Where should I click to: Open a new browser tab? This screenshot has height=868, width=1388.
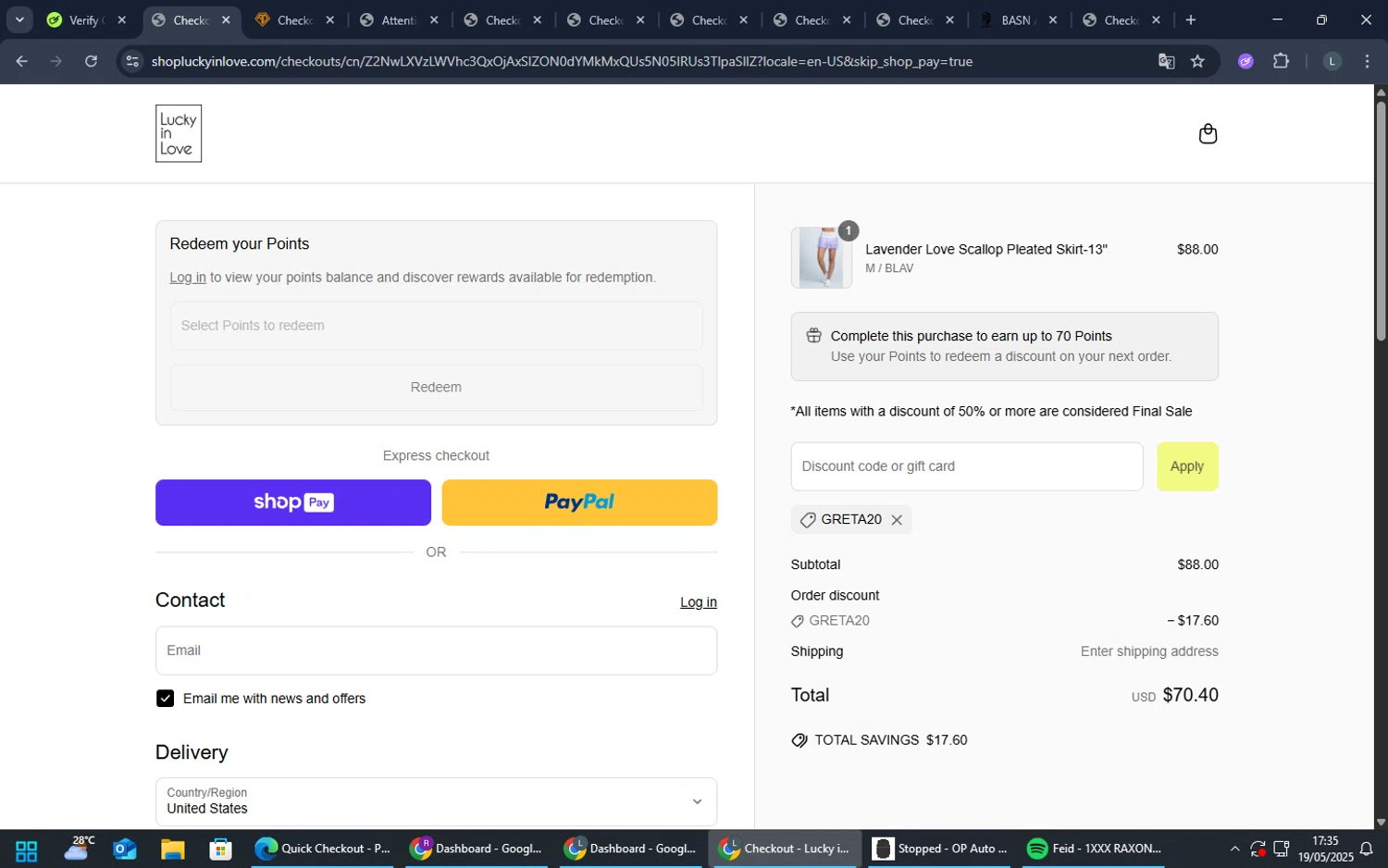(1191, 19)
